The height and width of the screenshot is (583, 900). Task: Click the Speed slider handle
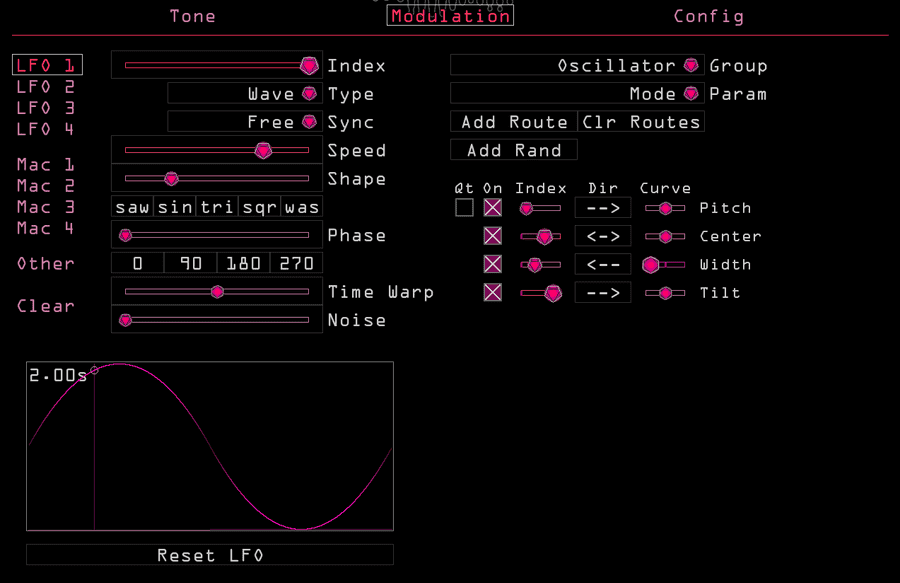pyautogui.click(x=263, y=150)
